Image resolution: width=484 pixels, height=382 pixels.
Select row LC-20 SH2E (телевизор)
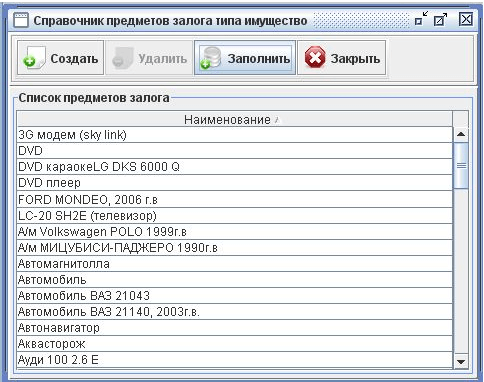pyautogui.click(x=235, y=215)
